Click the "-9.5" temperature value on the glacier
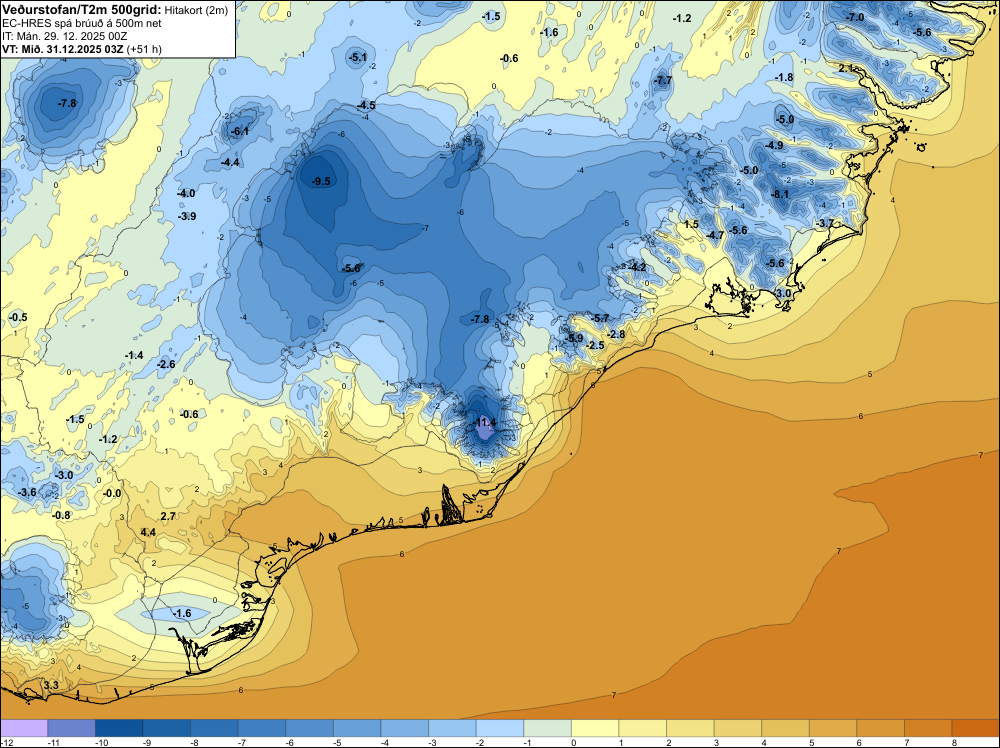Viewport: 1000px width, 748px height. [x=321, y=181]
